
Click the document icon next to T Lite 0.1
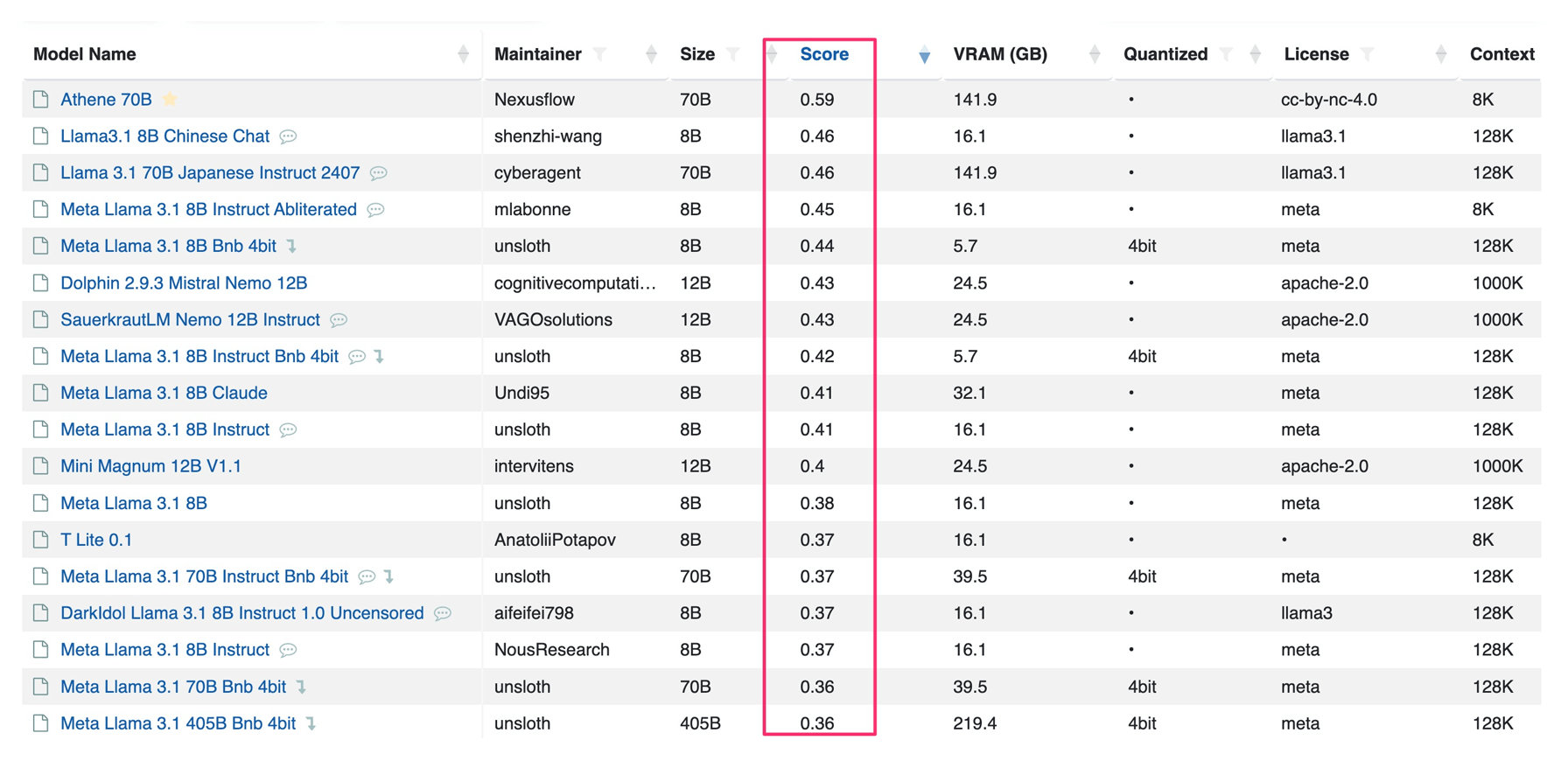tap(40, 540)
